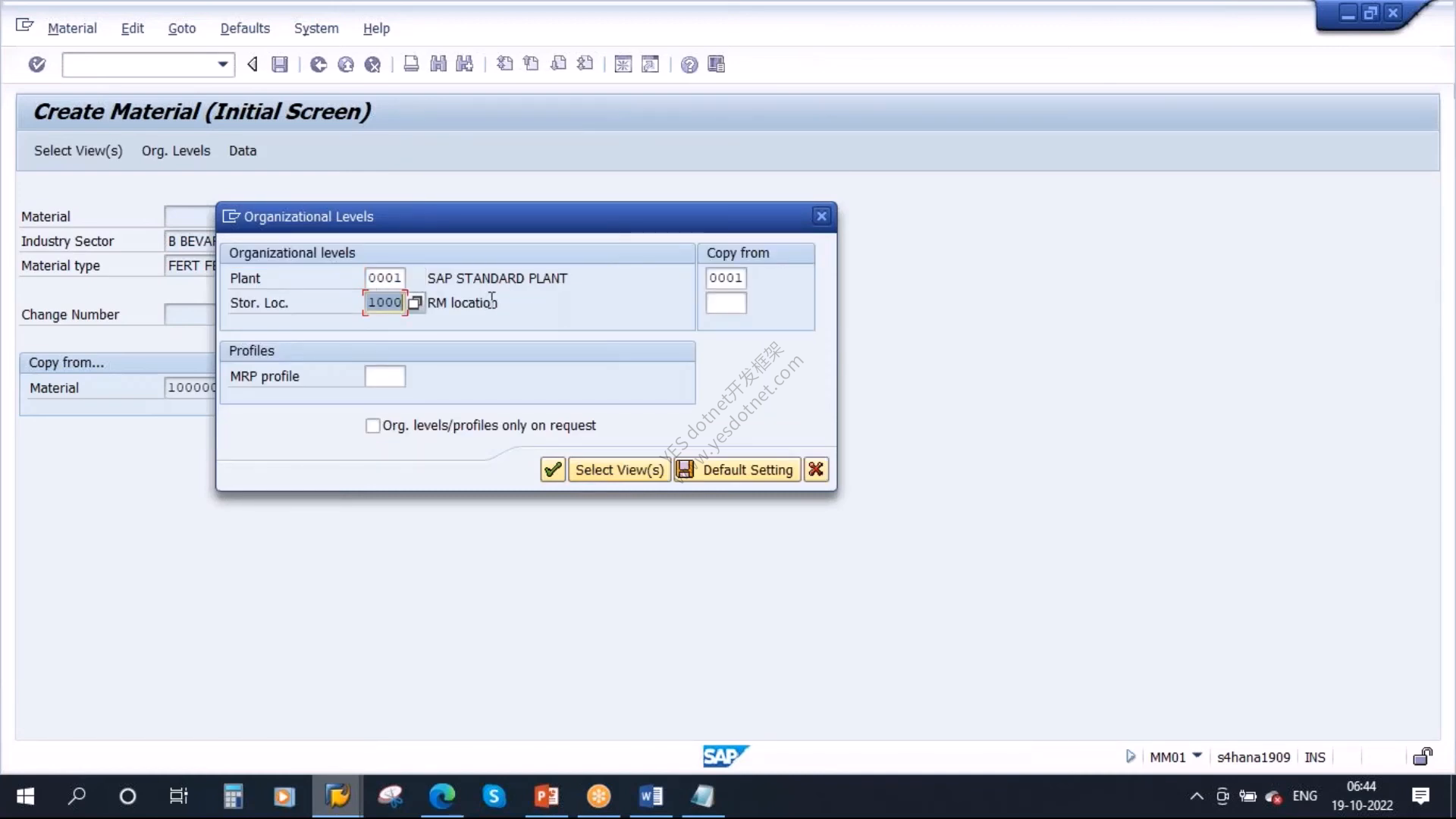Open PowerPoint from the taskbar
1456x819 pixels.
(546, 796)
